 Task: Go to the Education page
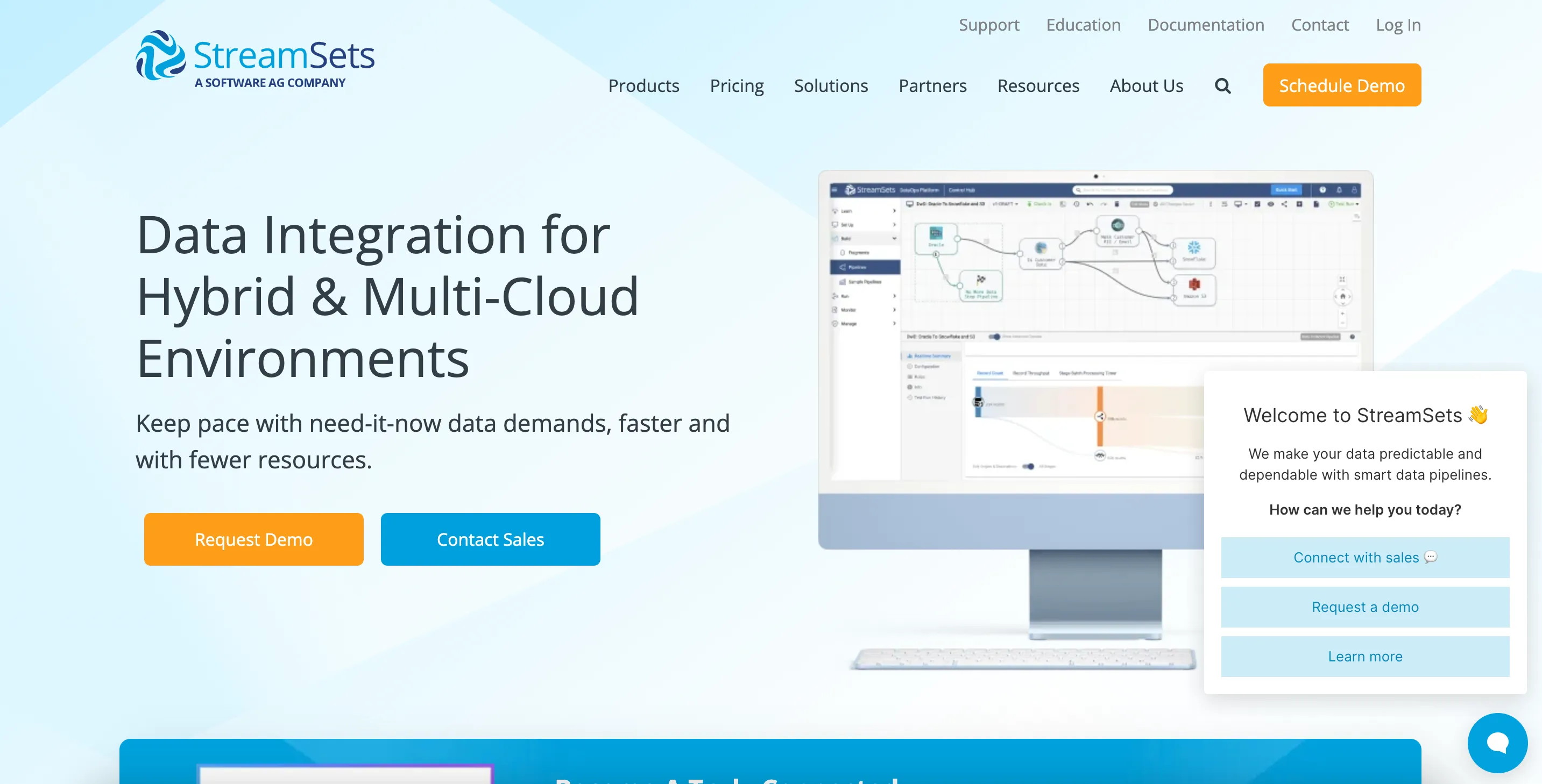[1084, 25]
